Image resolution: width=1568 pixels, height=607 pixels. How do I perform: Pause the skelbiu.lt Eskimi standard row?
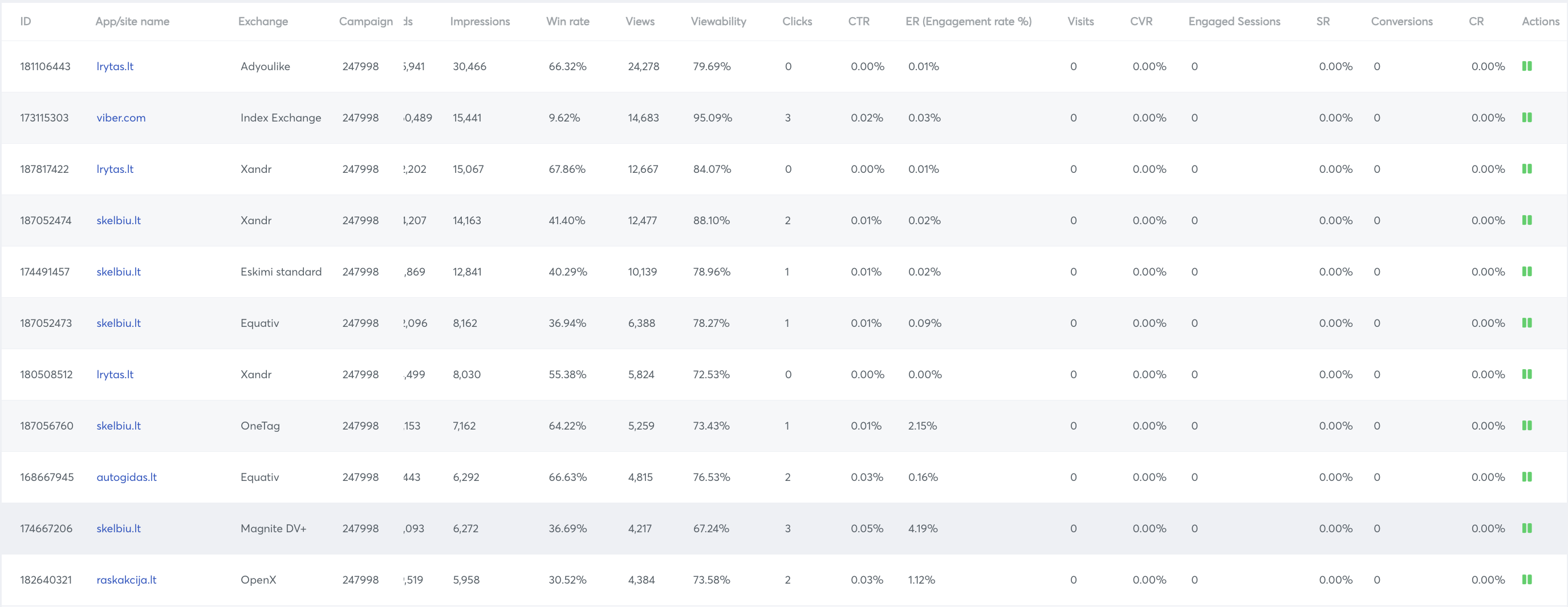tap(1526, 272)
